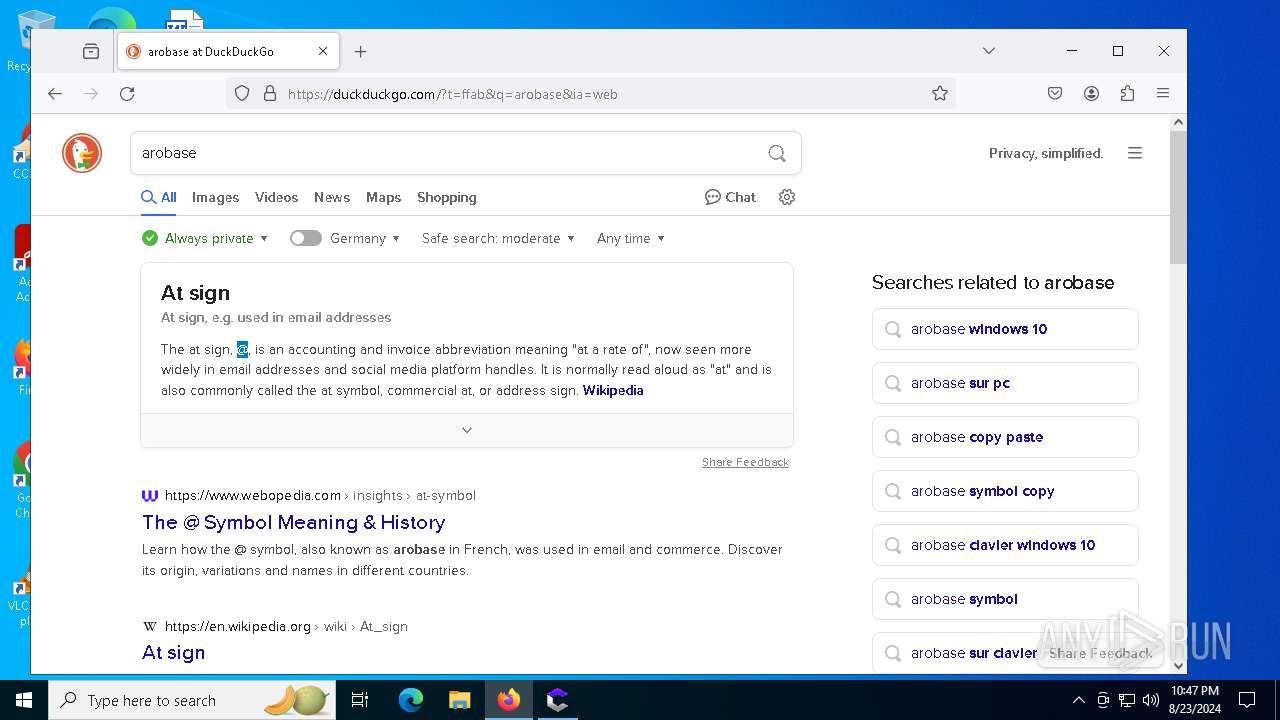Open the At sign Wikipedia result
Screen dimensions: 1280x720
pos(173,652)
